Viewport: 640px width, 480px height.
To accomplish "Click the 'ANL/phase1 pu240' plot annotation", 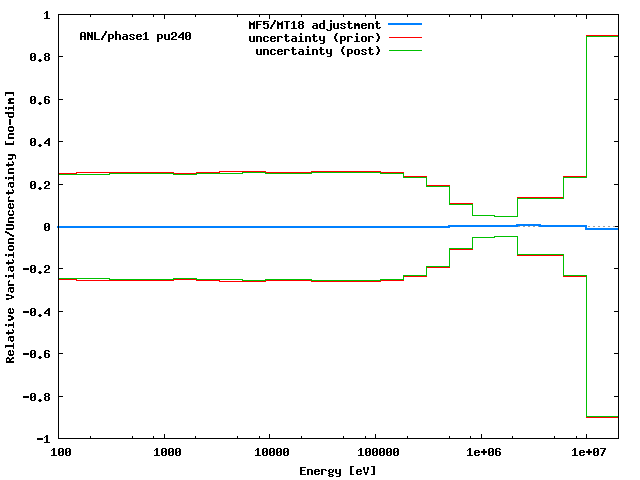I will pos(135,36).
